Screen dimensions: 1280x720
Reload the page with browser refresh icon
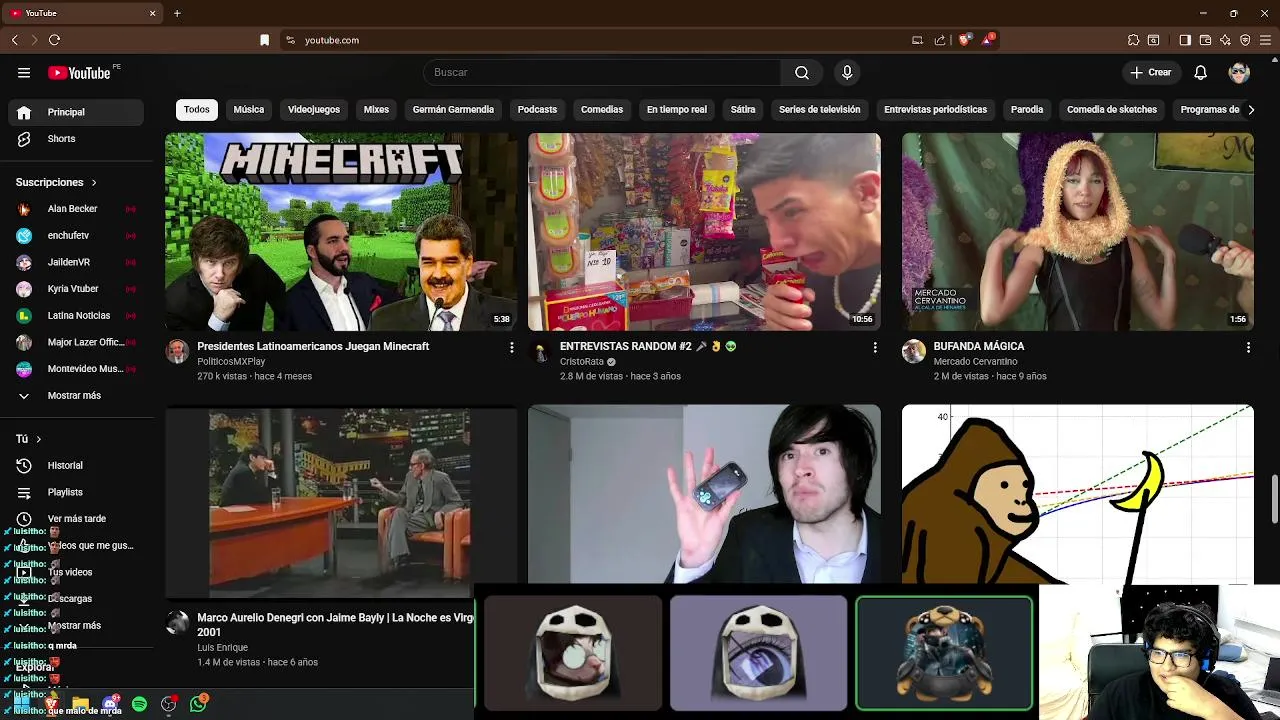[x=54, y=40]
